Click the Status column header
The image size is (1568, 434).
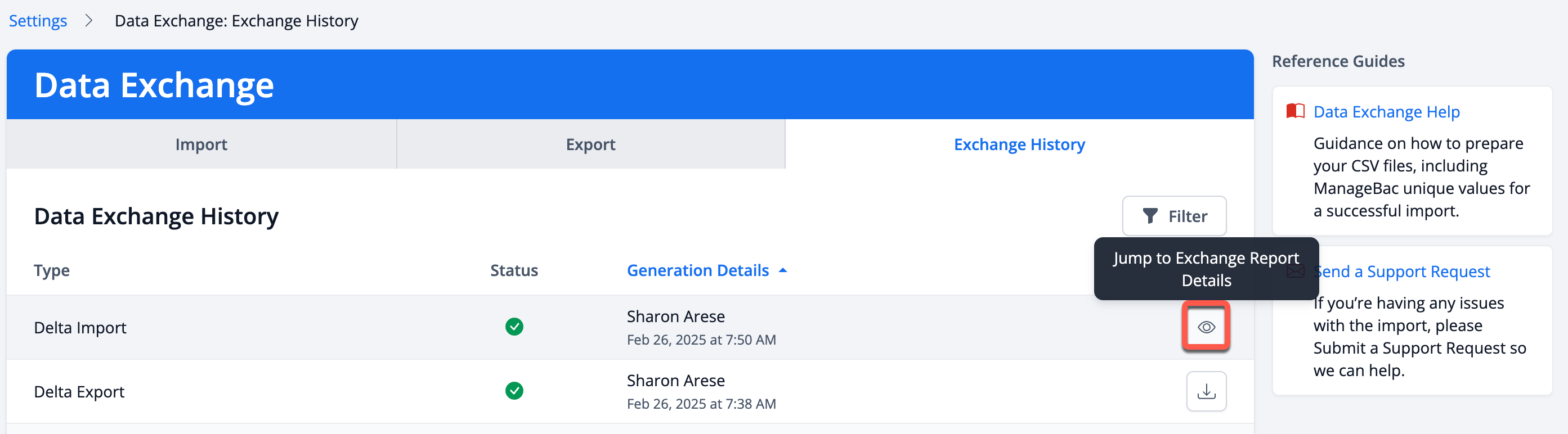coord(514,270)
